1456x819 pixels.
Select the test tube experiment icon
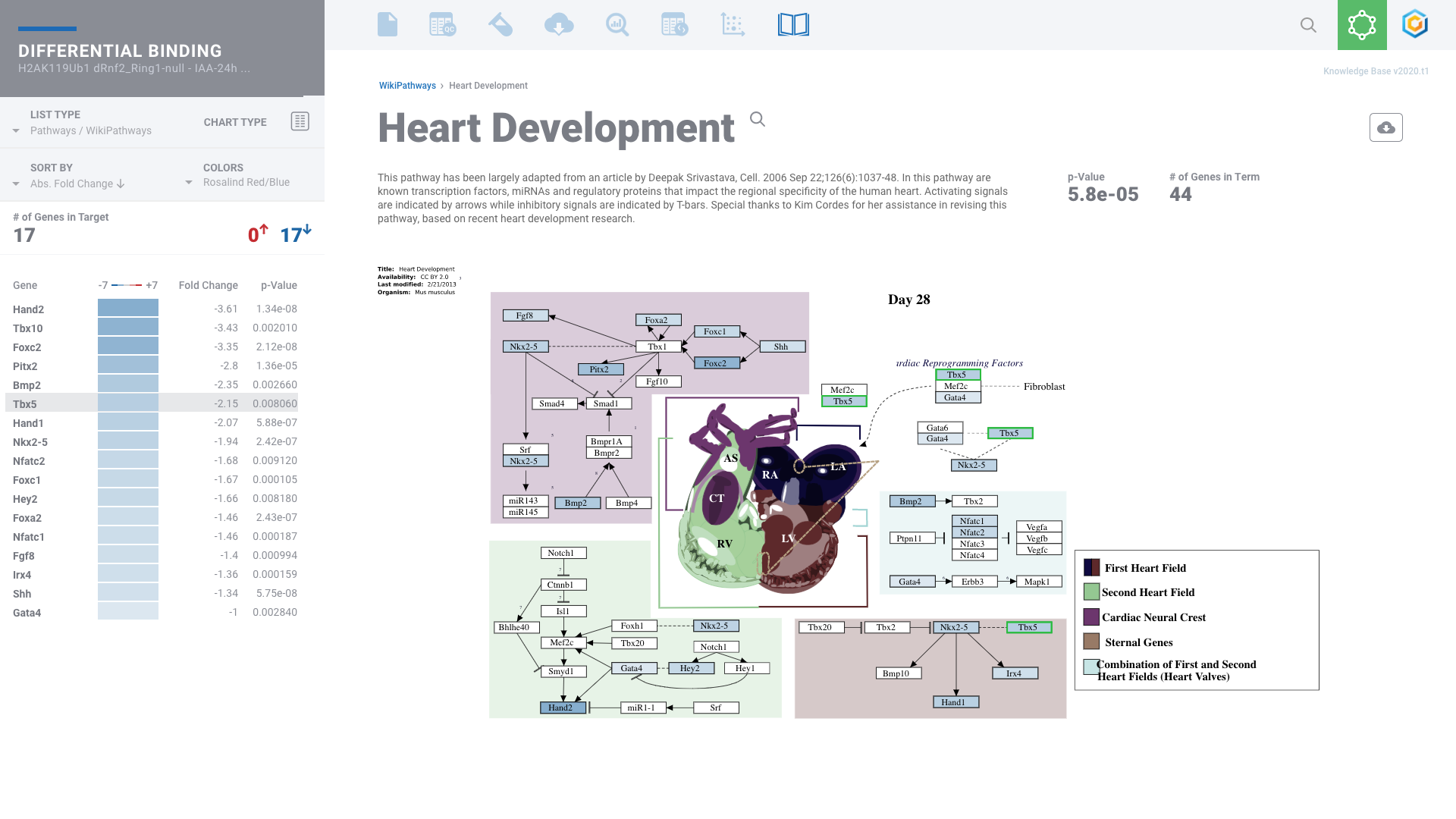point(500,24)
